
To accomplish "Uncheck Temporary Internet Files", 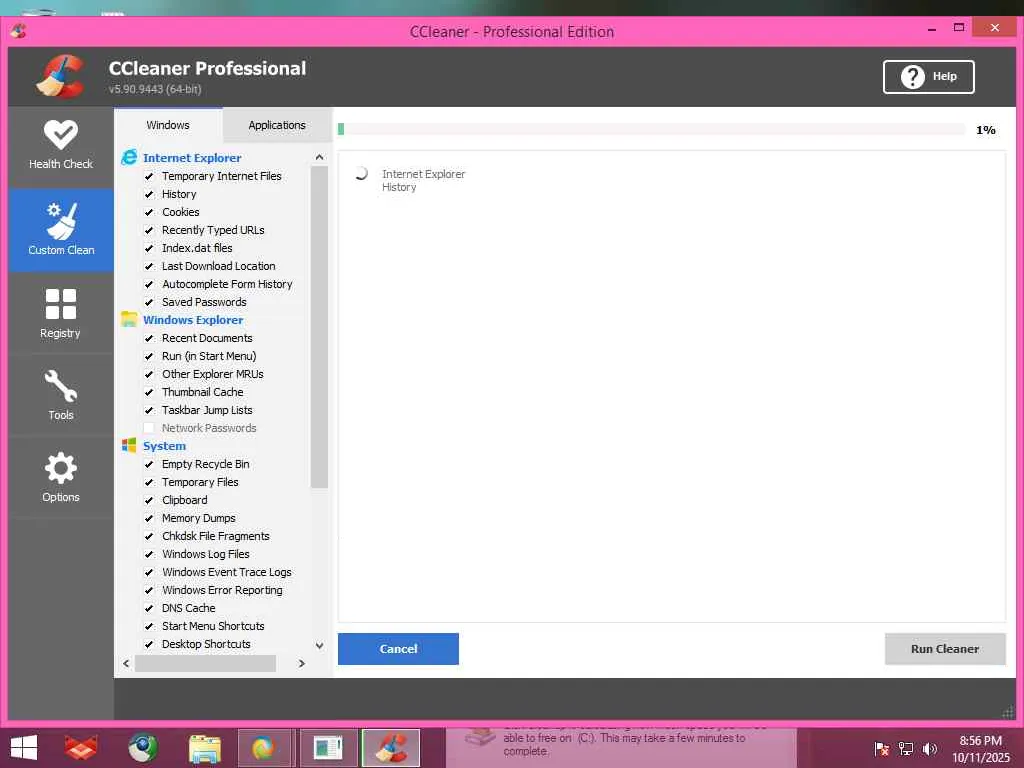I will pos(149,176).
